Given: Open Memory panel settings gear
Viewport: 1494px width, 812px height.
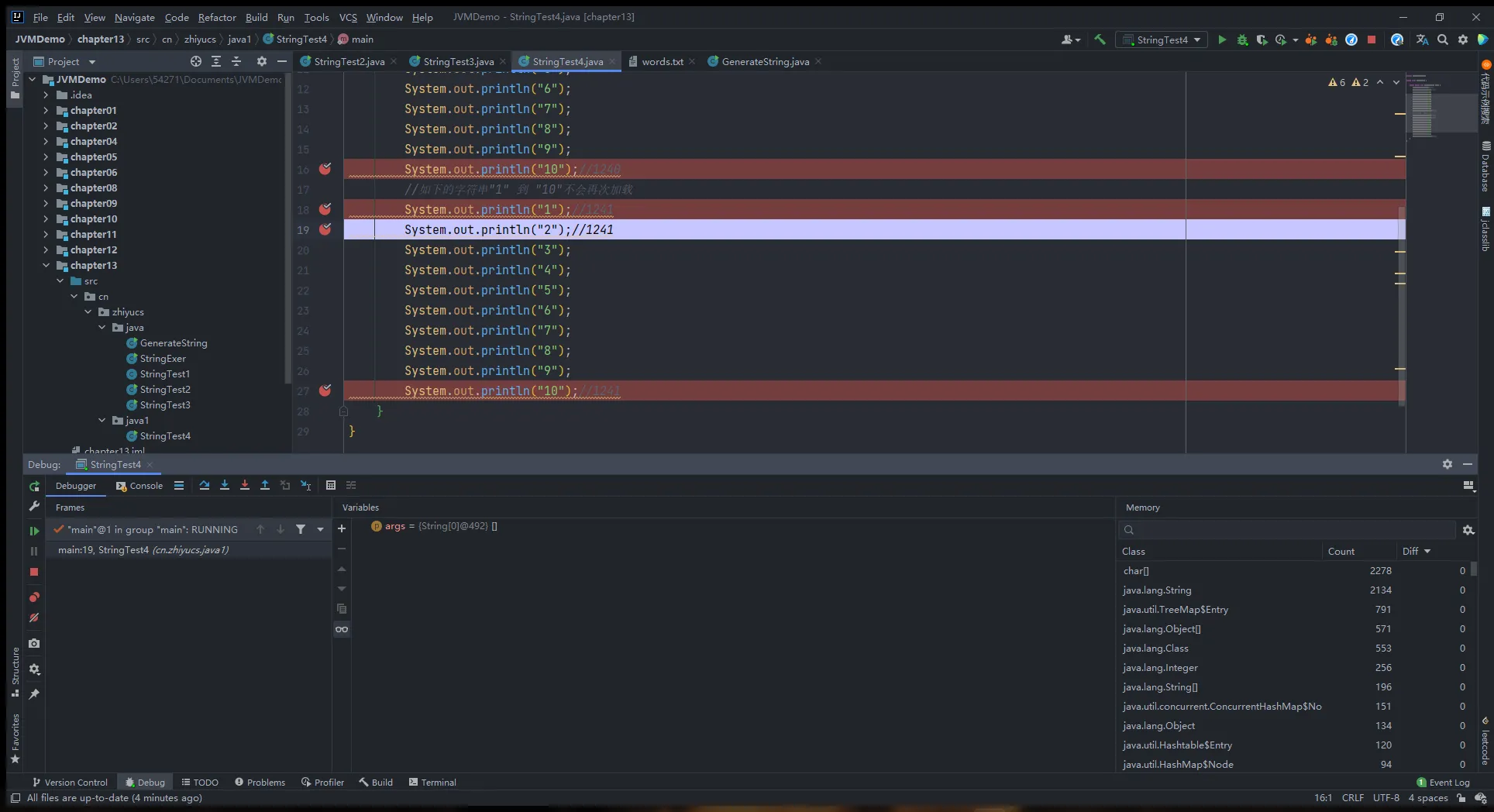Looking at the screenshot, I should pos(1468,530).
